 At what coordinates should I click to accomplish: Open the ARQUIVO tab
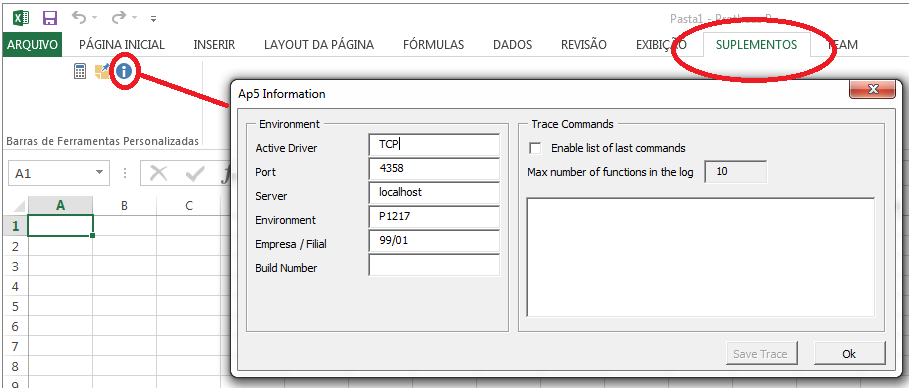[32, 45]
